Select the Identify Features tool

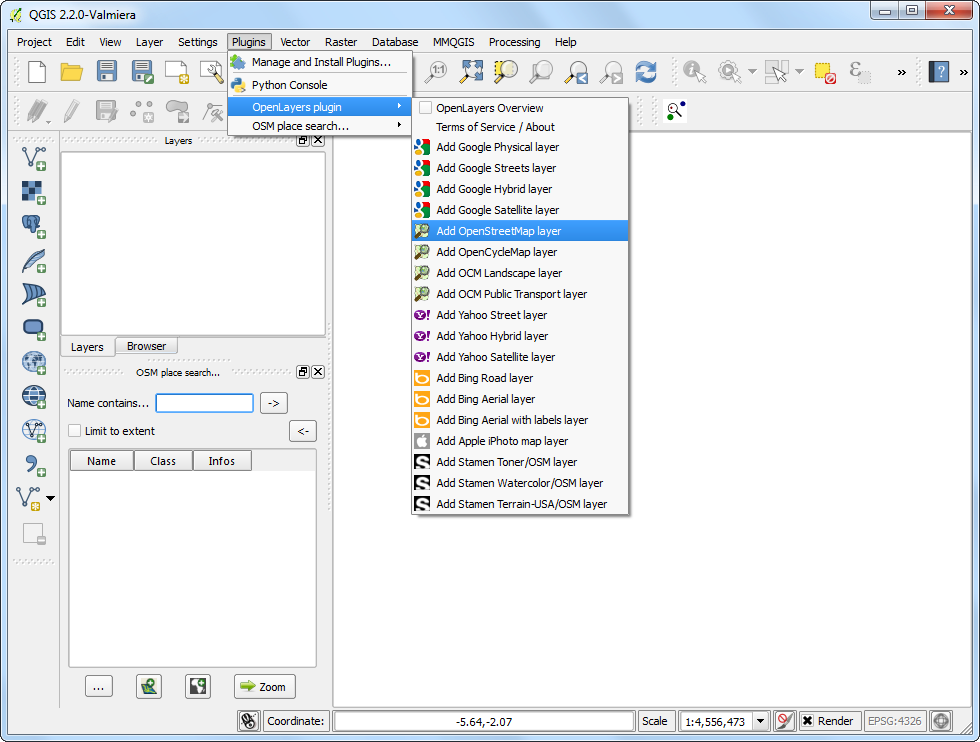pos(694,71)
